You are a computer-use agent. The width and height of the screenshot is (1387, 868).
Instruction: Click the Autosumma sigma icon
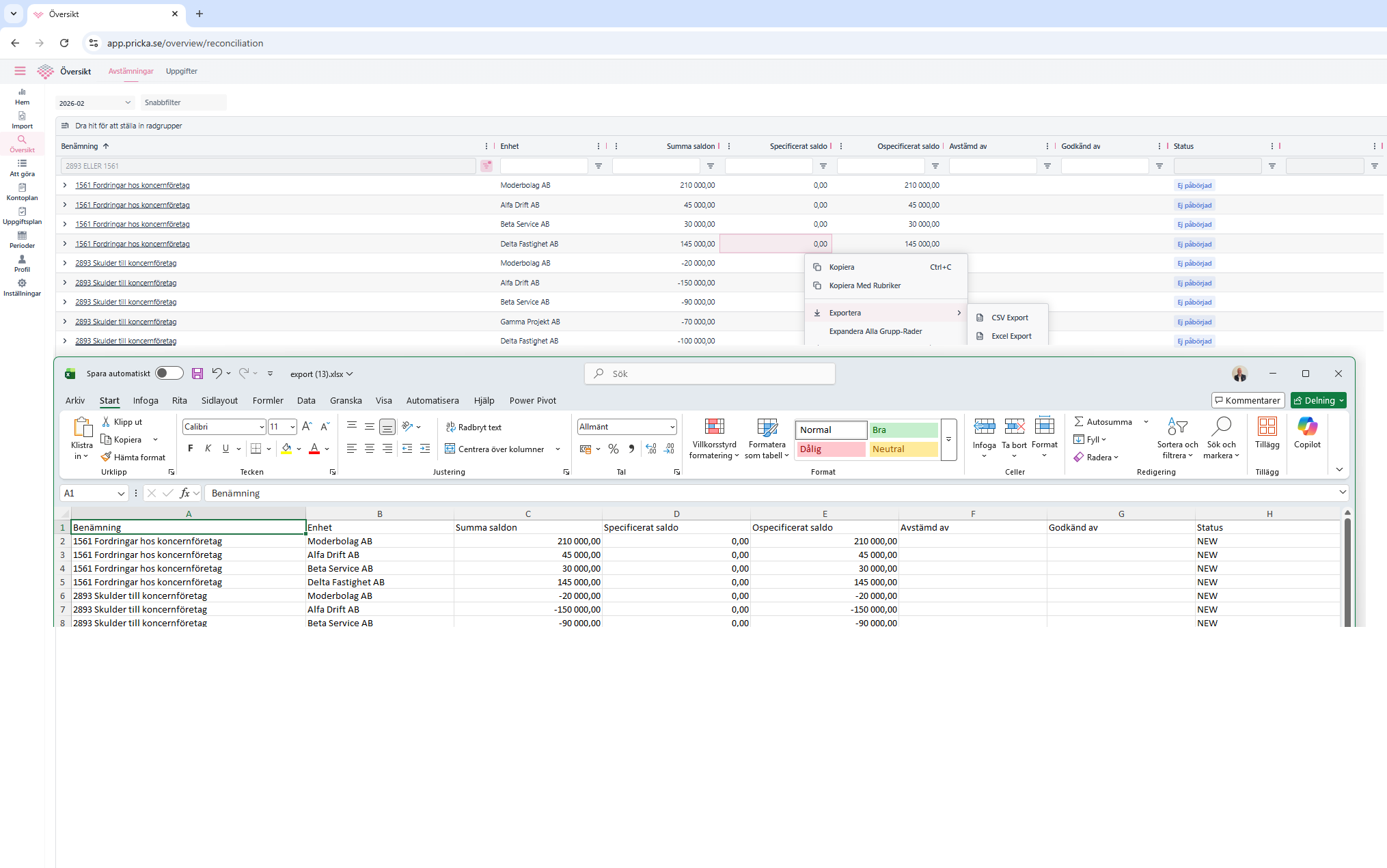click(x=1079, y=421)
